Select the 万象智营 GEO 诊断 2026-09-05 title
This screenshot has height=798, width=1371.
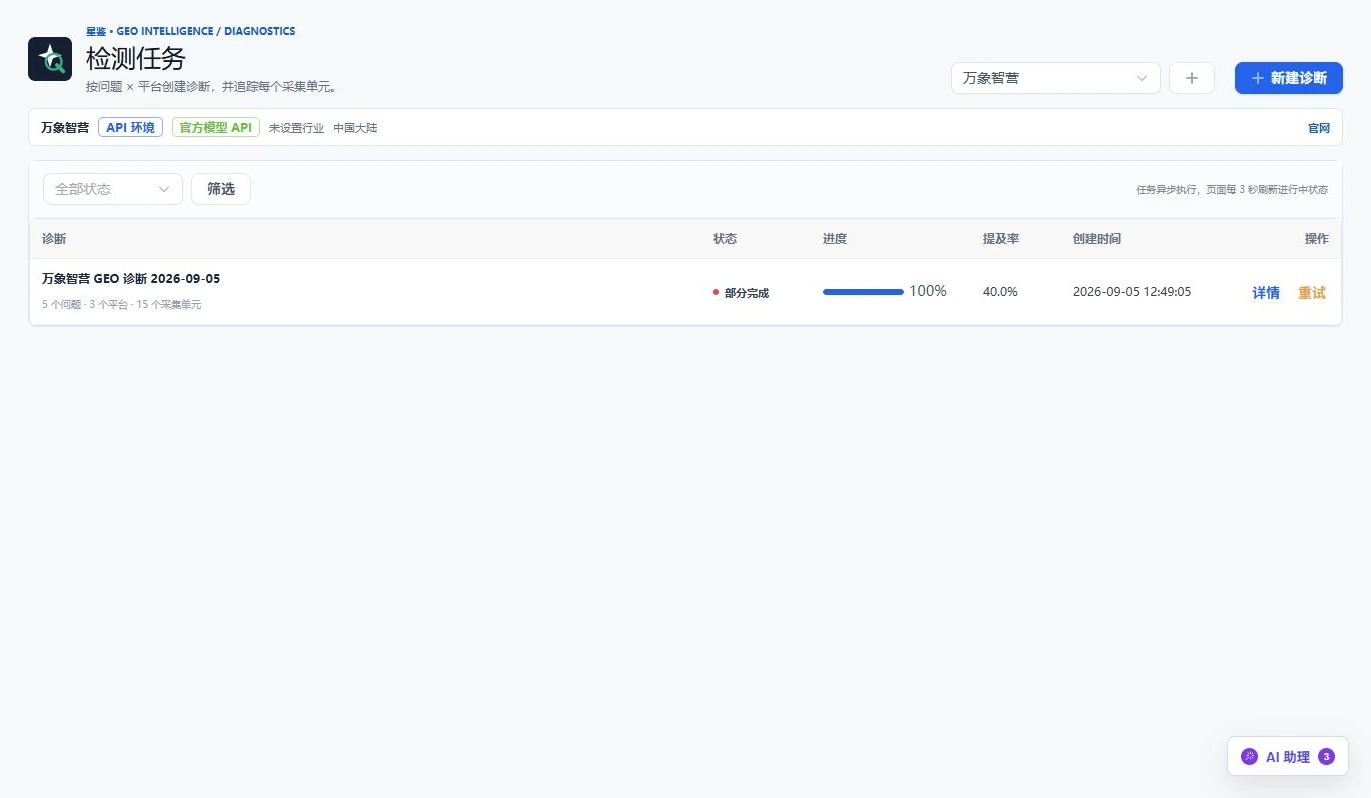pyautogui.click(x=131, y=279)
